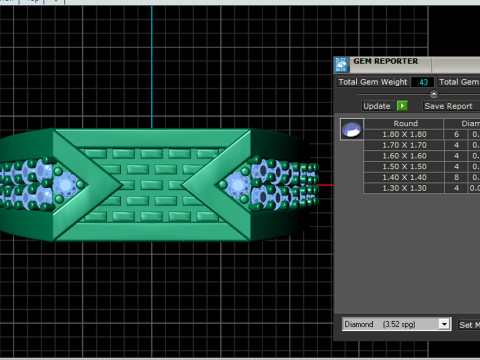Click the Round column header
The height and width of the screenshot is (360, 480).
(405, 124)
